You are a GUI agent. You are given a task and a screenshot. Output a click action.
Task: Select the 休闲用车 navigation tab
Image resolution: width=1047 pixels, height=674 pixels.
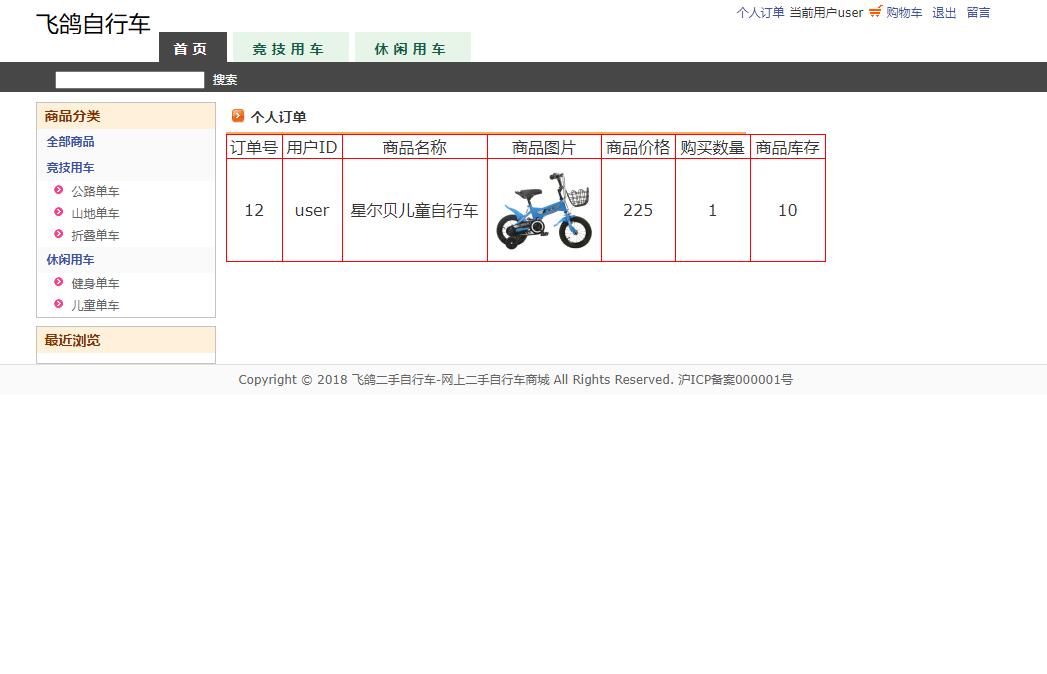click(412, 48)
